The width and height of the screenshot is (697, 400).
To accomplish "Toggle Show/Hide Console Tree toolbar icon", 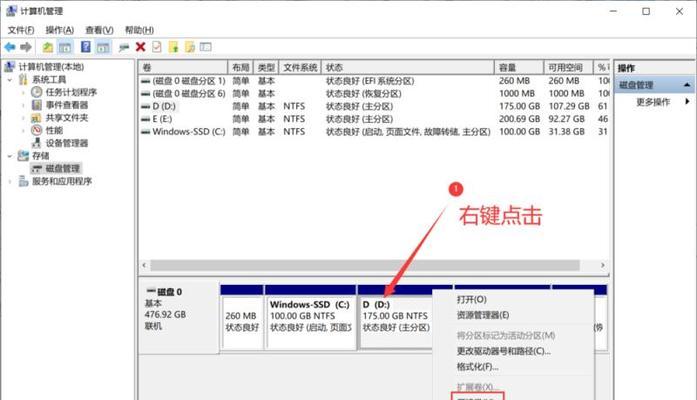I will 65,47.
